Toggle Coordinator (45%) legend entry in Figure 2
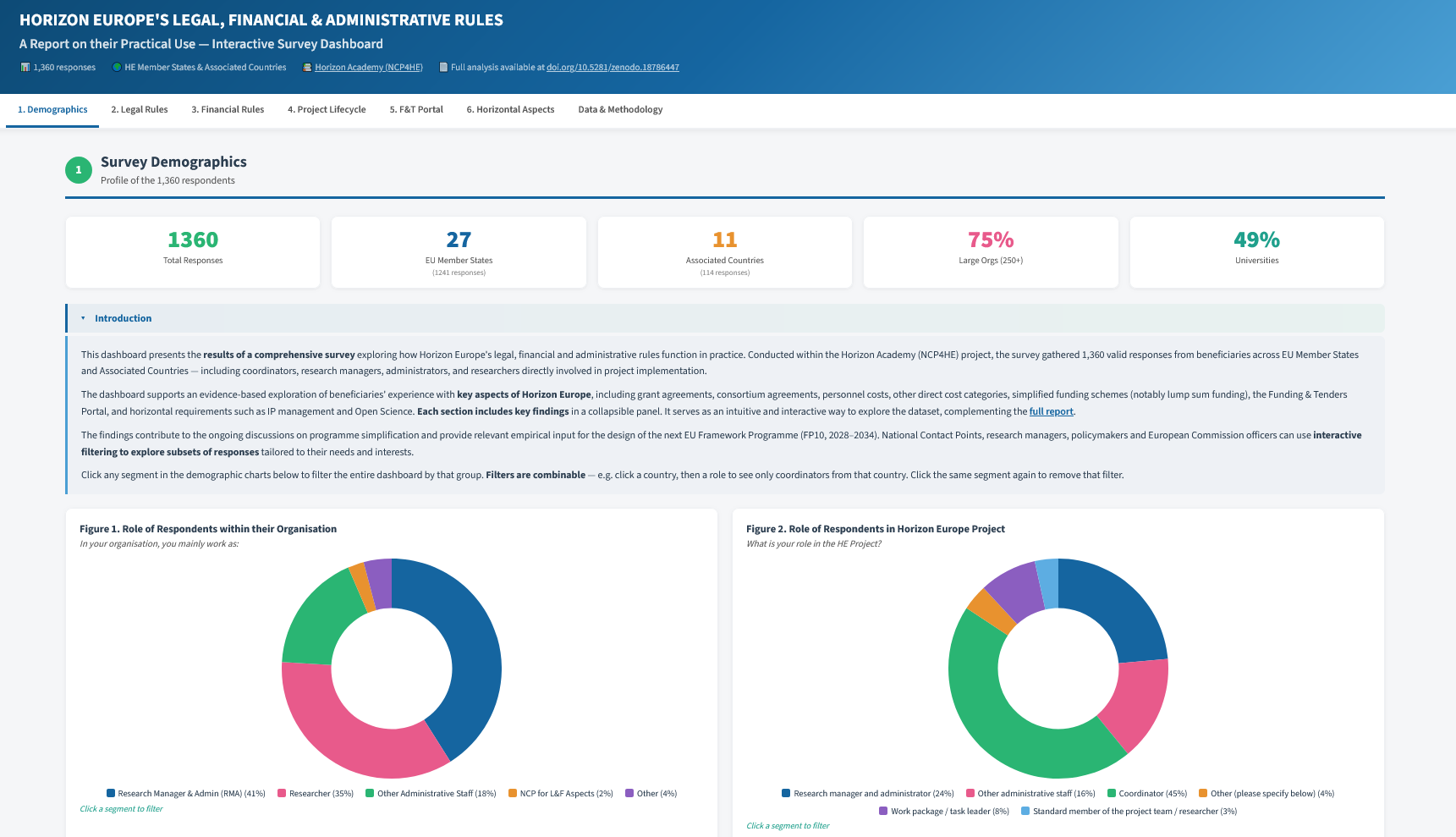Image resolution: width=1456 pixels, height=837 pixels. (x=1147, y=793)
